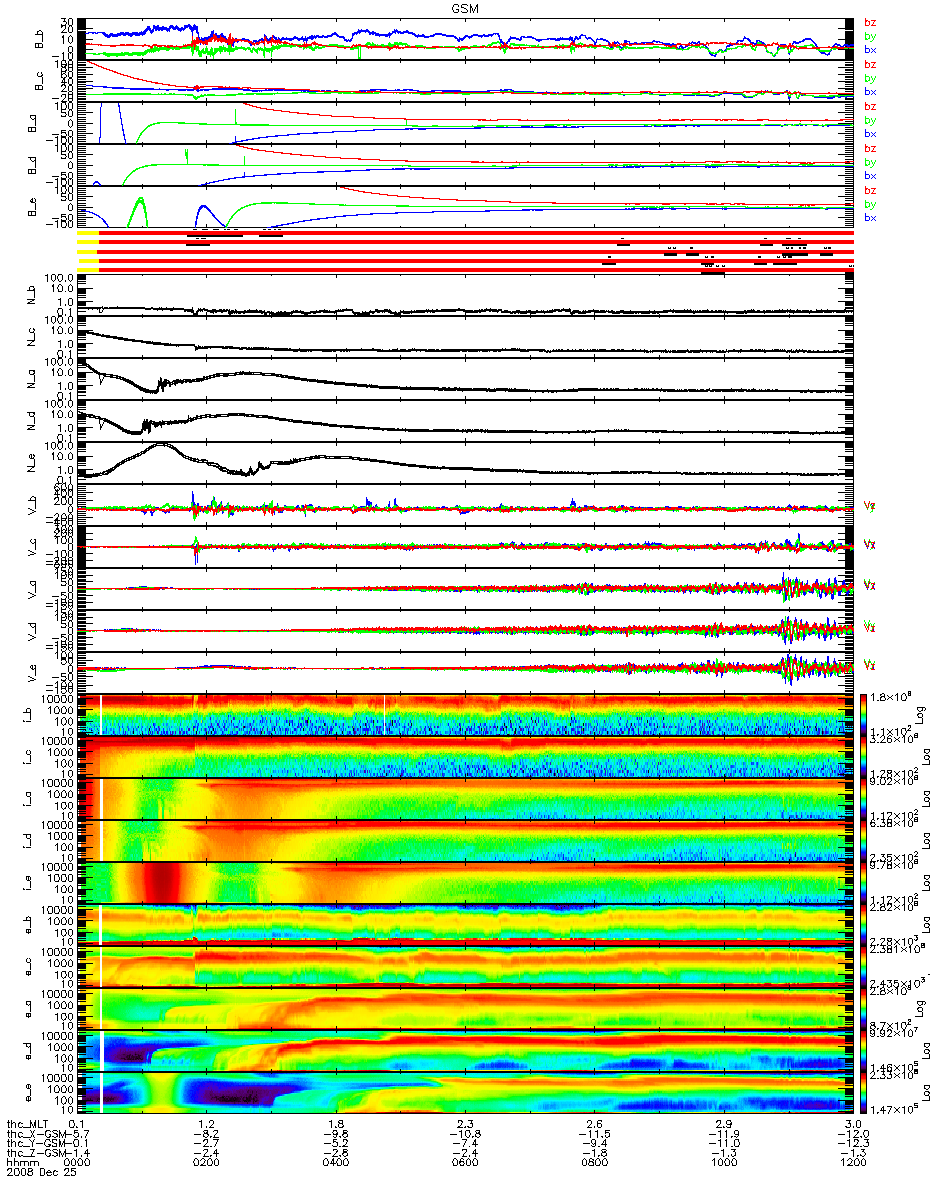Click the green by legend of B_b panel

pos(870,36)
